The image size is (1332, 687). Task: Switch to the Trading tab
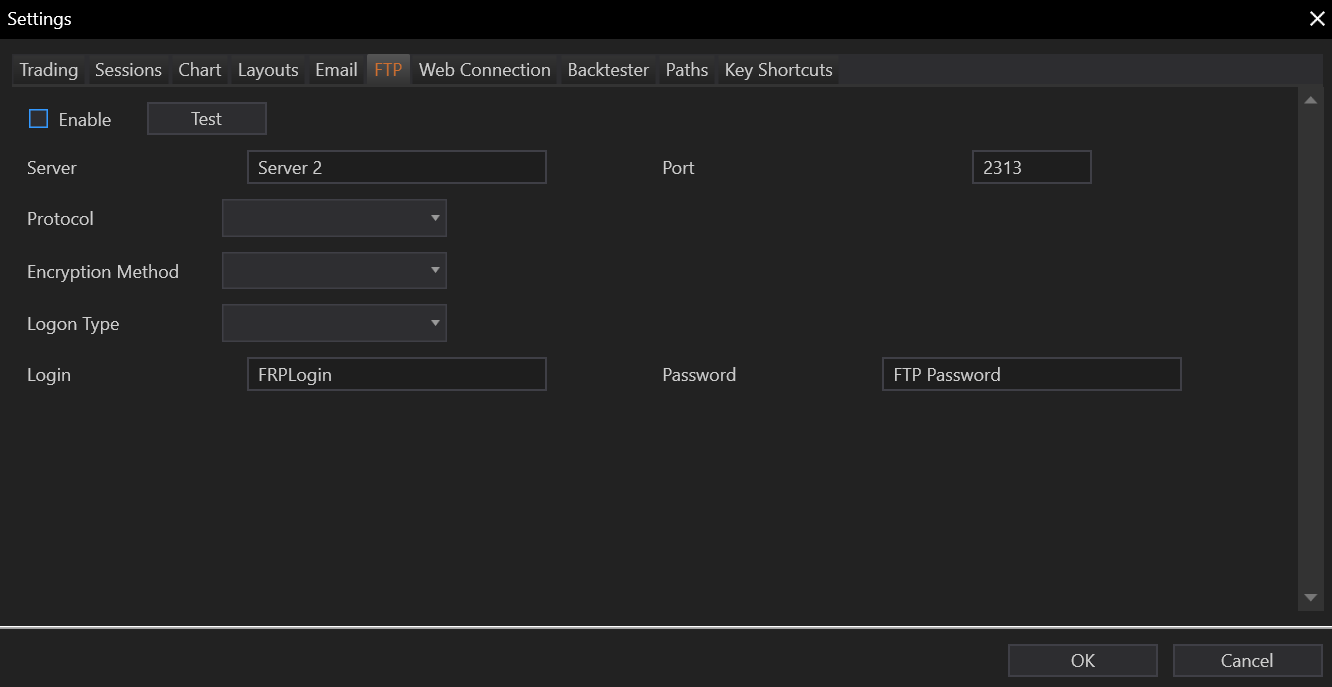click(49, 70)
